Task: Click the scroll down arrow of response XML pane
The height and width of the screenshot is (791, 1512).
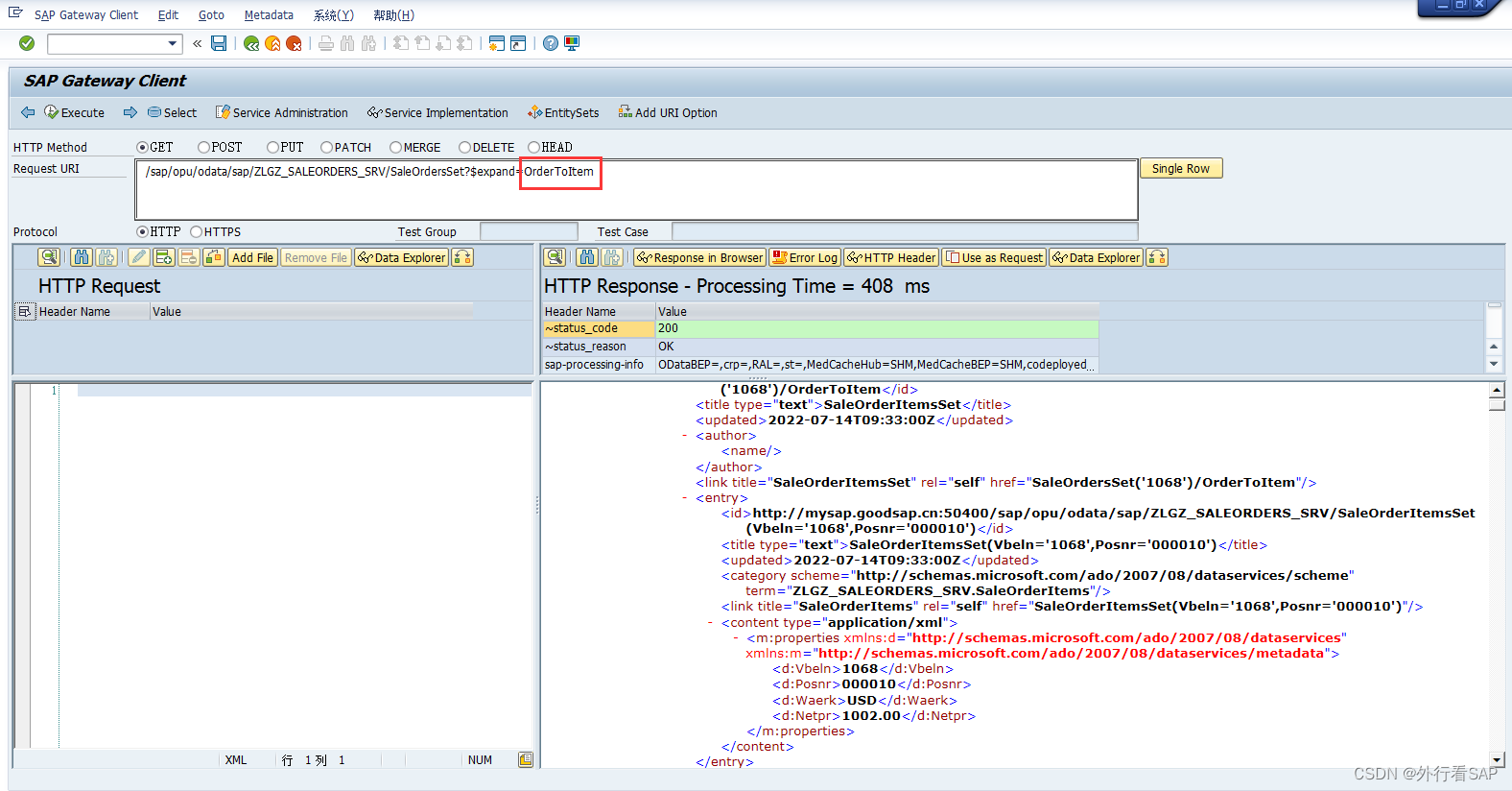Action: click(1497, 759)
